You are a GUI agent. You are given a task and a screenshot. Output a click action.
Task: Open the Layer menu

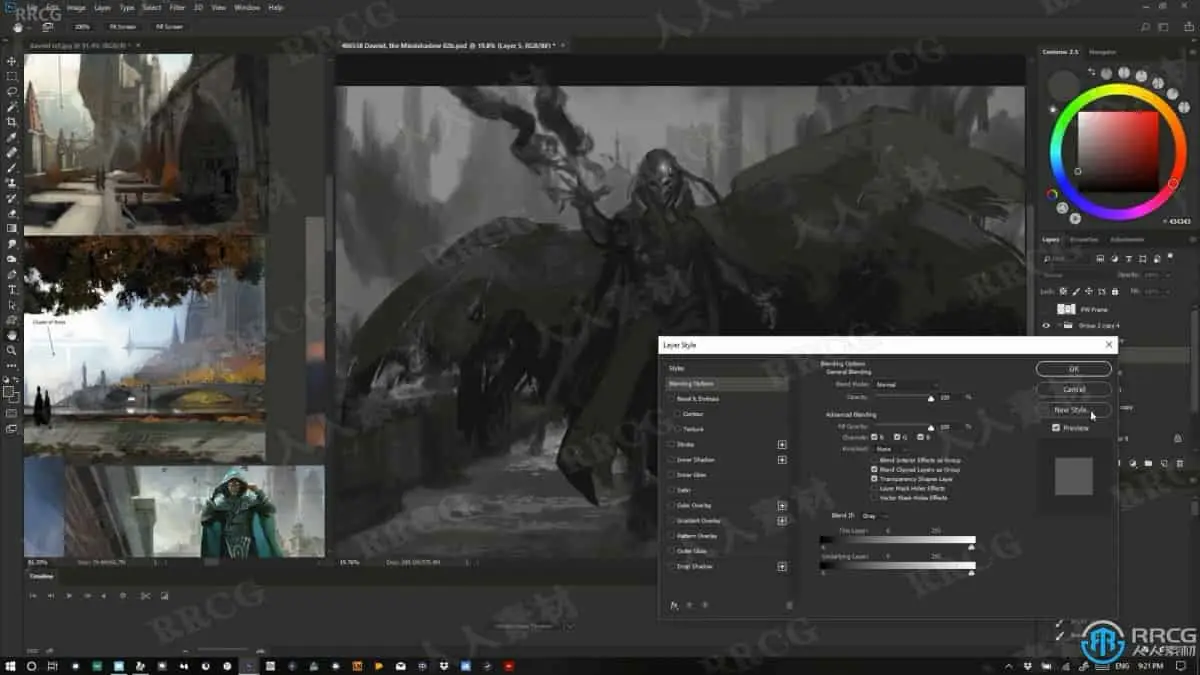(101, 7)
